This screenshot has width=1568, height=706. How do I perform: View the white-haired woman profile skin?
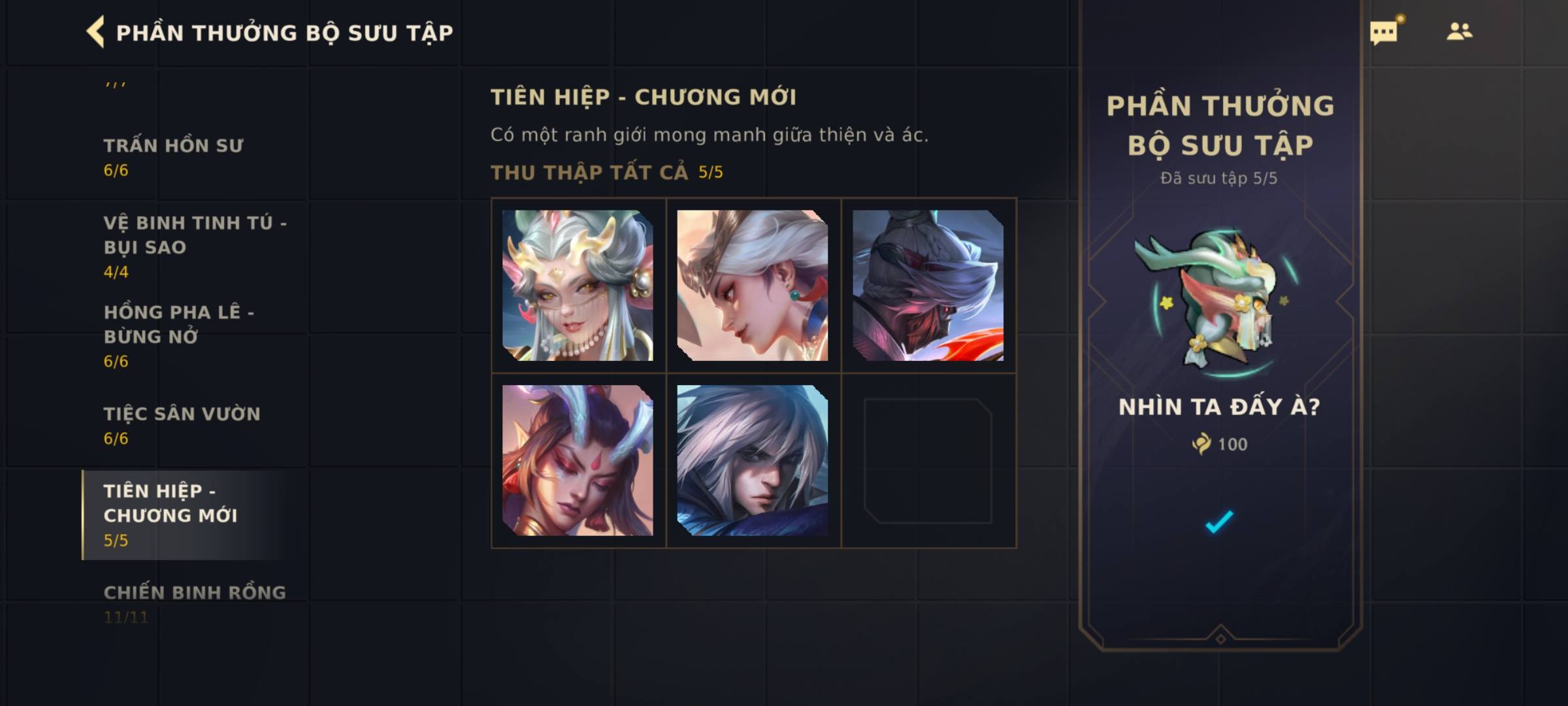[753, 285]
